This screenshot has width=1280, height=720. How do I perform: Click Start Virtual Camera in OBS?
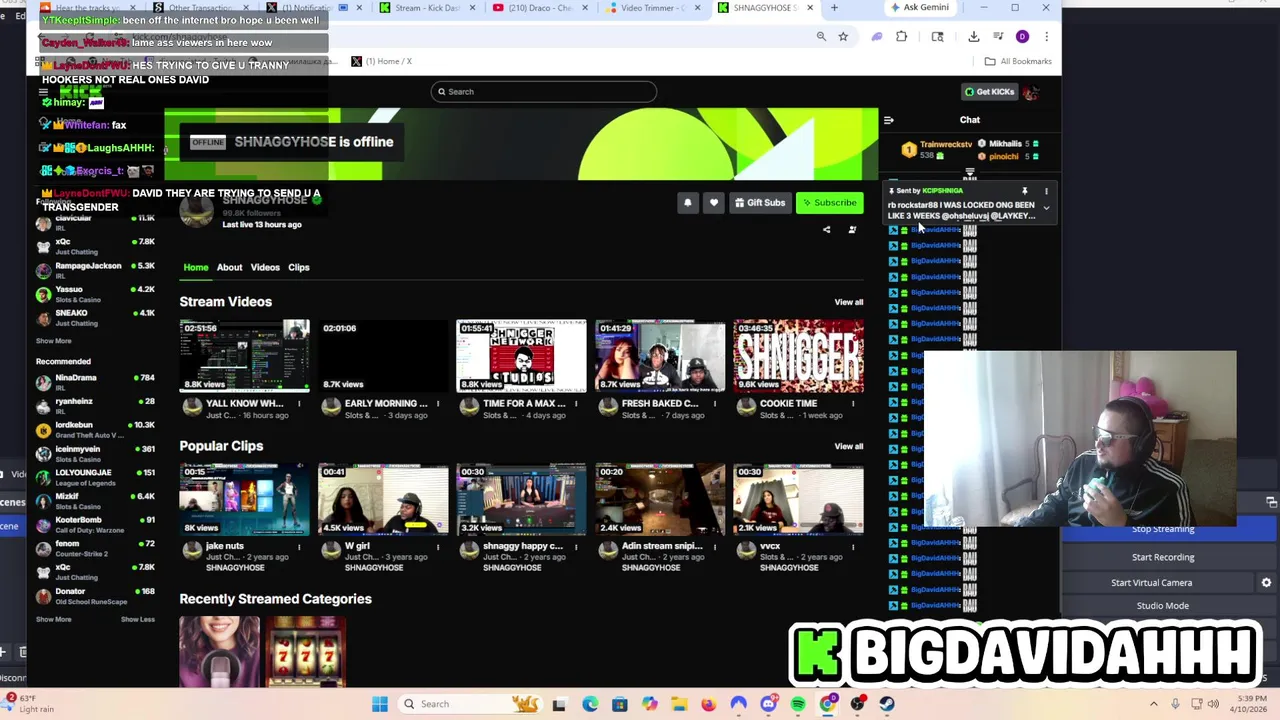[x=1152, y=583]
